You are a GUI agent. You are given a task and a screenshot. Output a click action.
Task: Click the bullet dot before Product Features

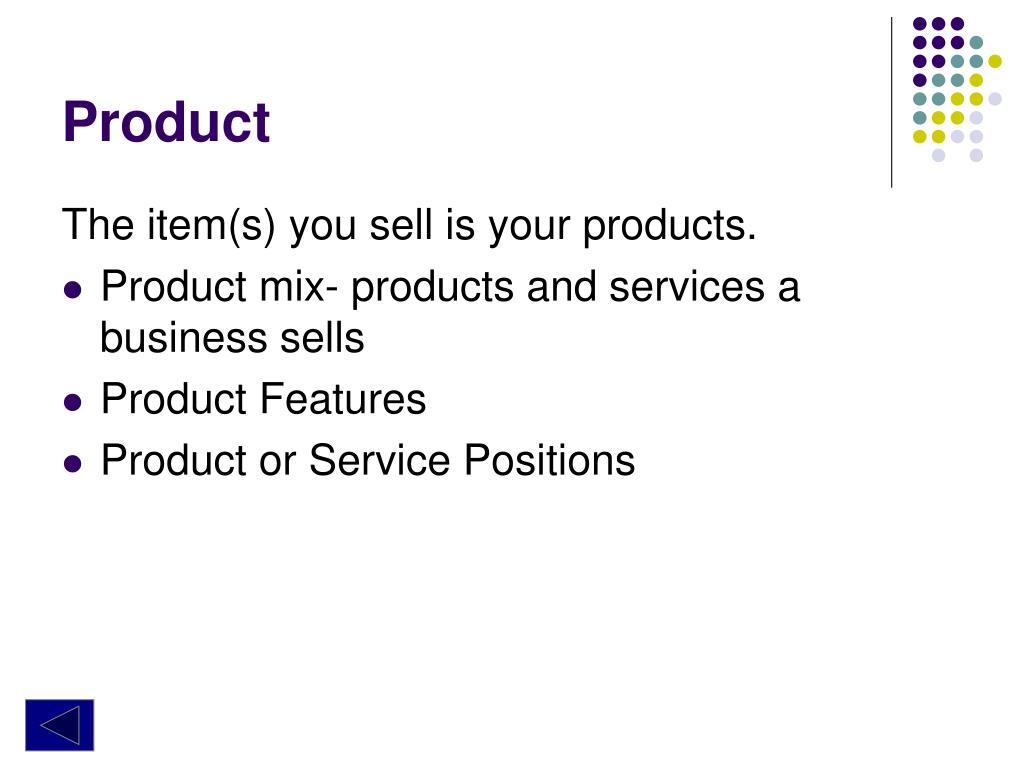(x=72, y=402)
